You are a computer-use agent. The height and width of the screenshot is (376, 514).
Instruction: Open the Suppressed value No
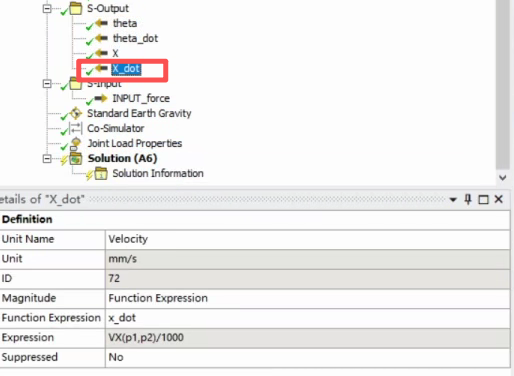tap(307, 357)
